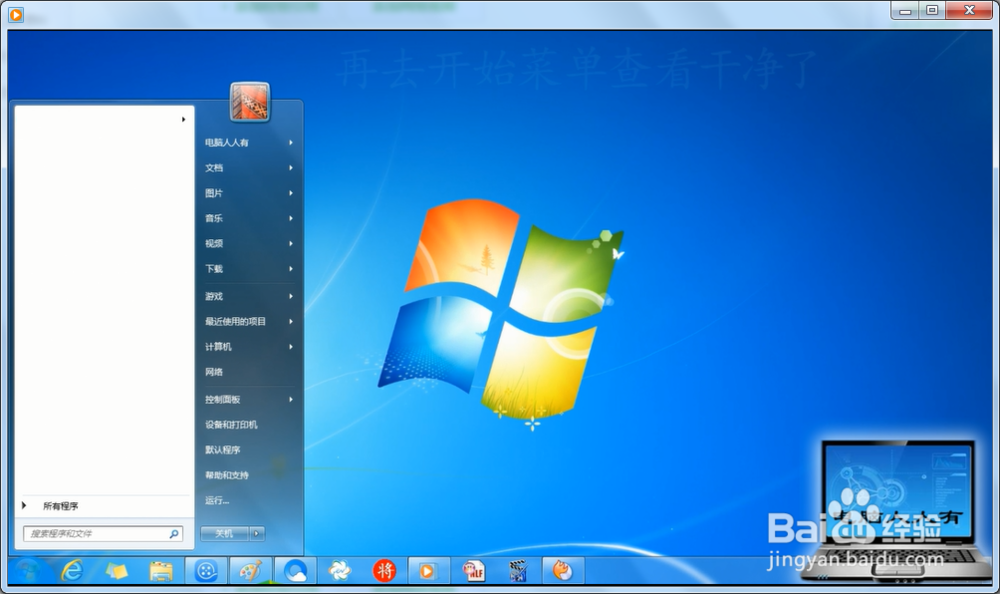Open 帮助和支持 in Start menu
The height and width of the screenshot is (594, 1000).
tap(226, 475)
